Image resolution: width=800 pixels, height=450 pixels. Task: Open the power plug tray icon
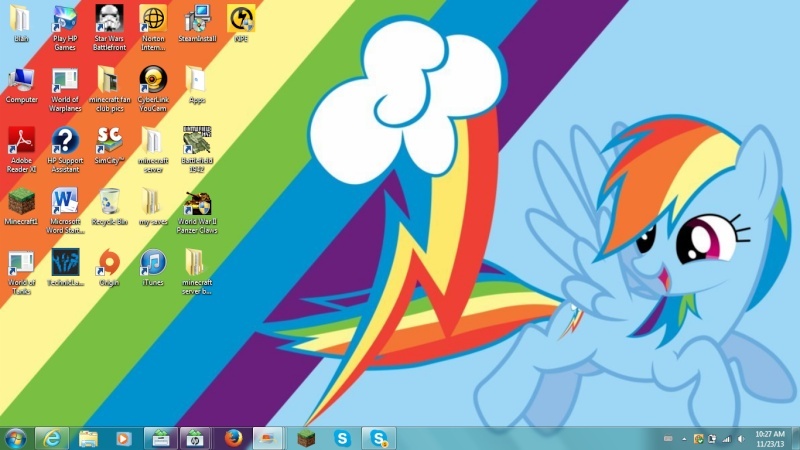(712, 439)
